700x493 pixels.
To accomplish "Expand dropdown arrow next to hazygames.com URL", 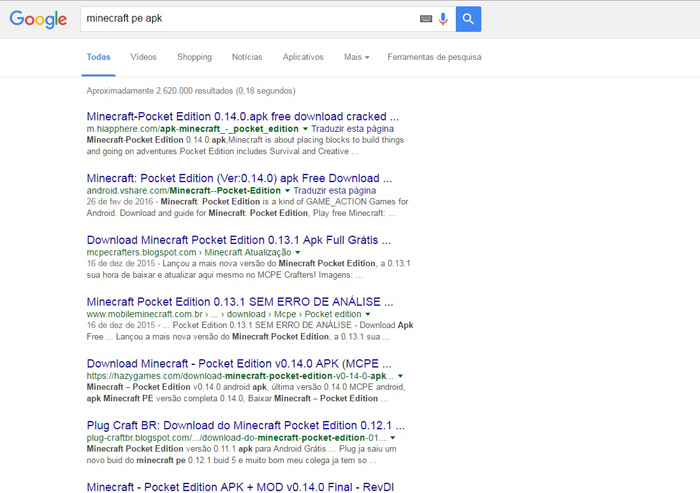I will coord(400,376).
